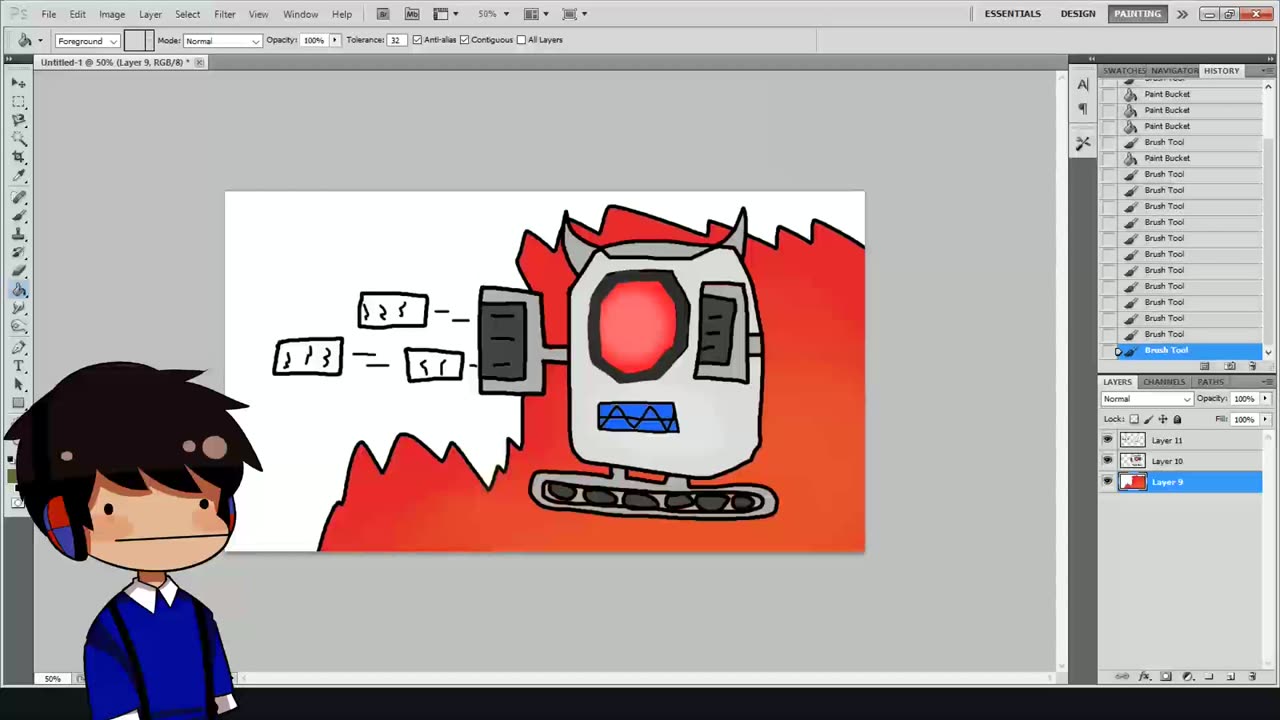This screenshot has height=720, width=1280.
Task: Delete layer with trash icon
Action: coord(1252,677)
